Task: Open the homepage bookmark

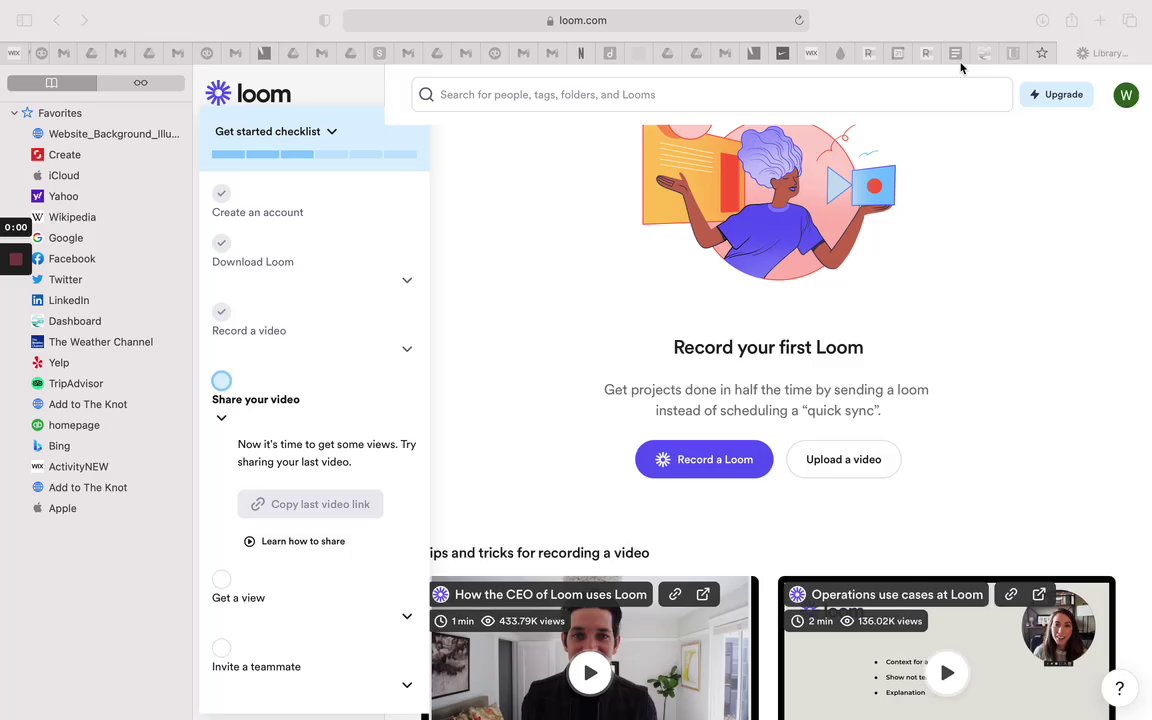Action: pos(65,425)
